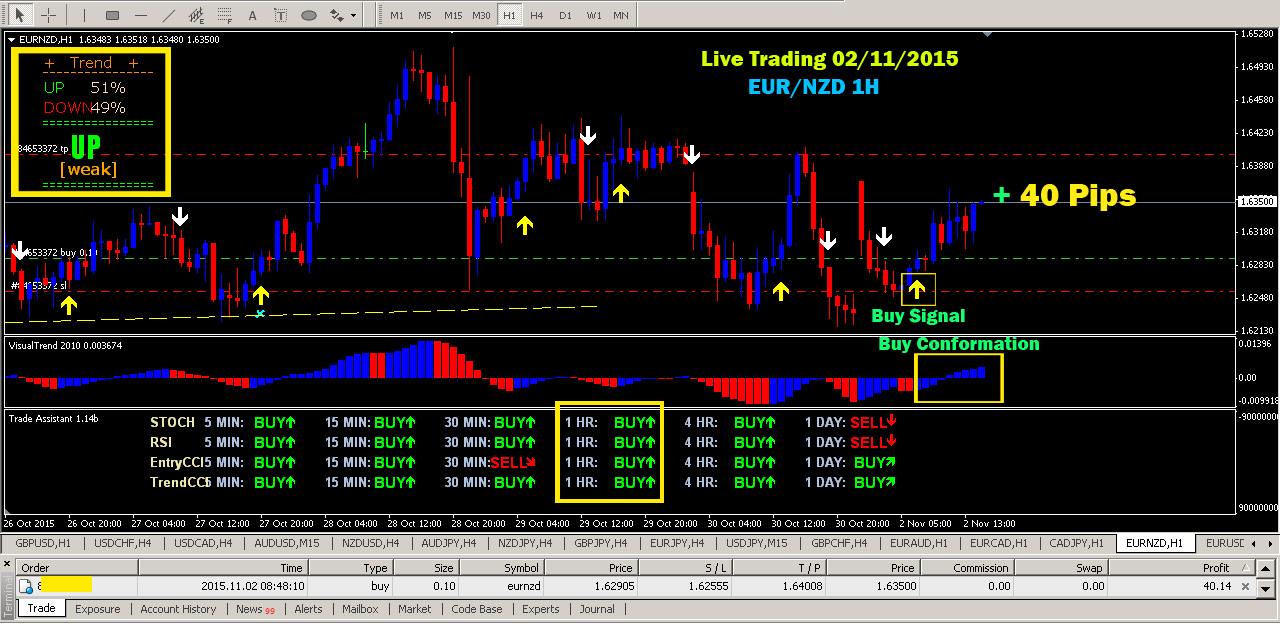Select the equidistant channel tool
Screen dimensions: 1280x624
197,15
